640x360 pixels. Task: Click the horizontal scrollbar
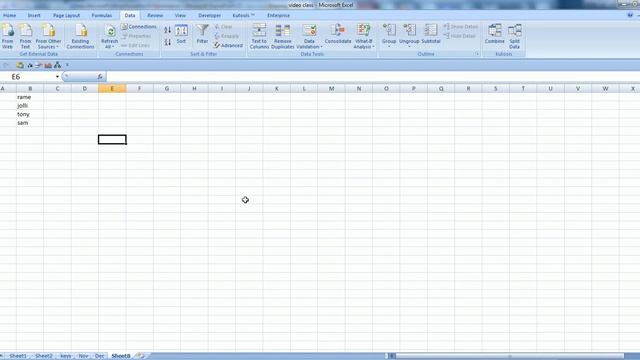(x=510, y=356)
